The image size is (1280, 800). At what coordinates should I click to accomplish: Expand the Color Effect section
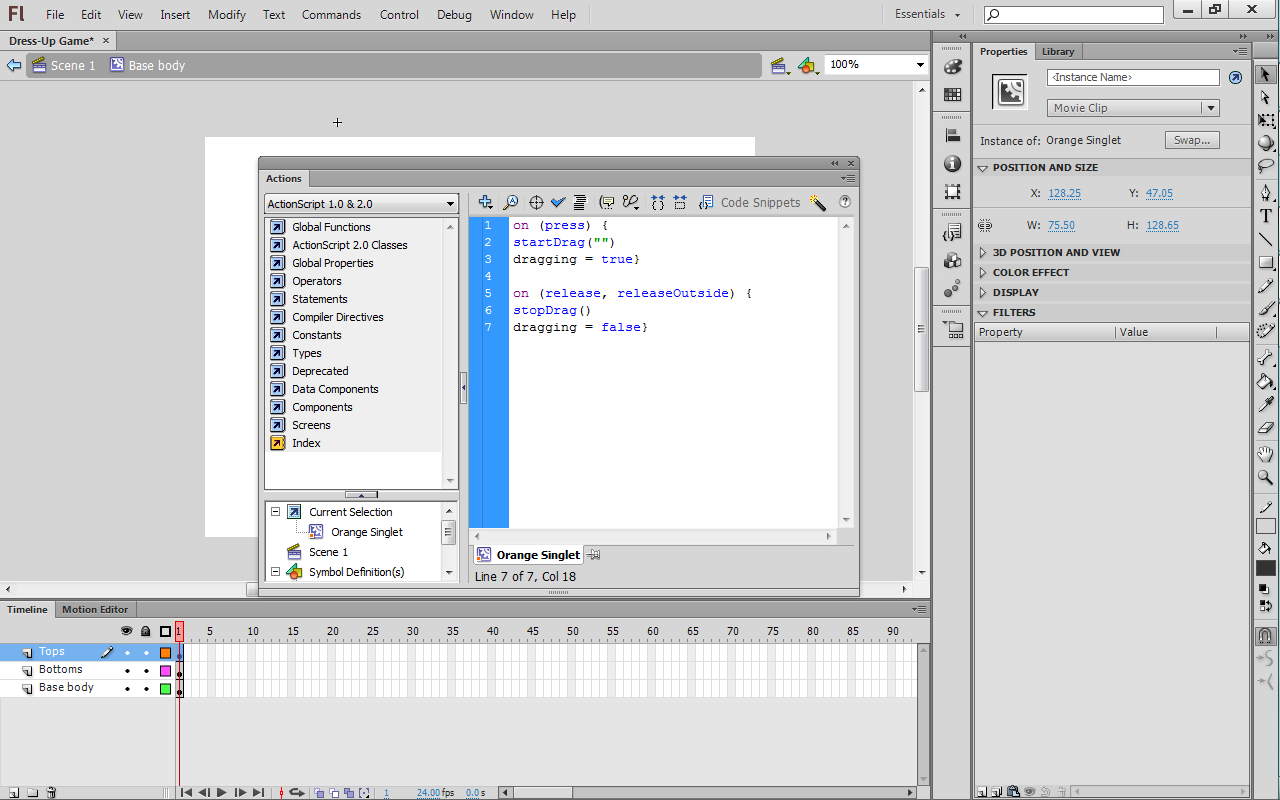click(x=1031, y=272)
